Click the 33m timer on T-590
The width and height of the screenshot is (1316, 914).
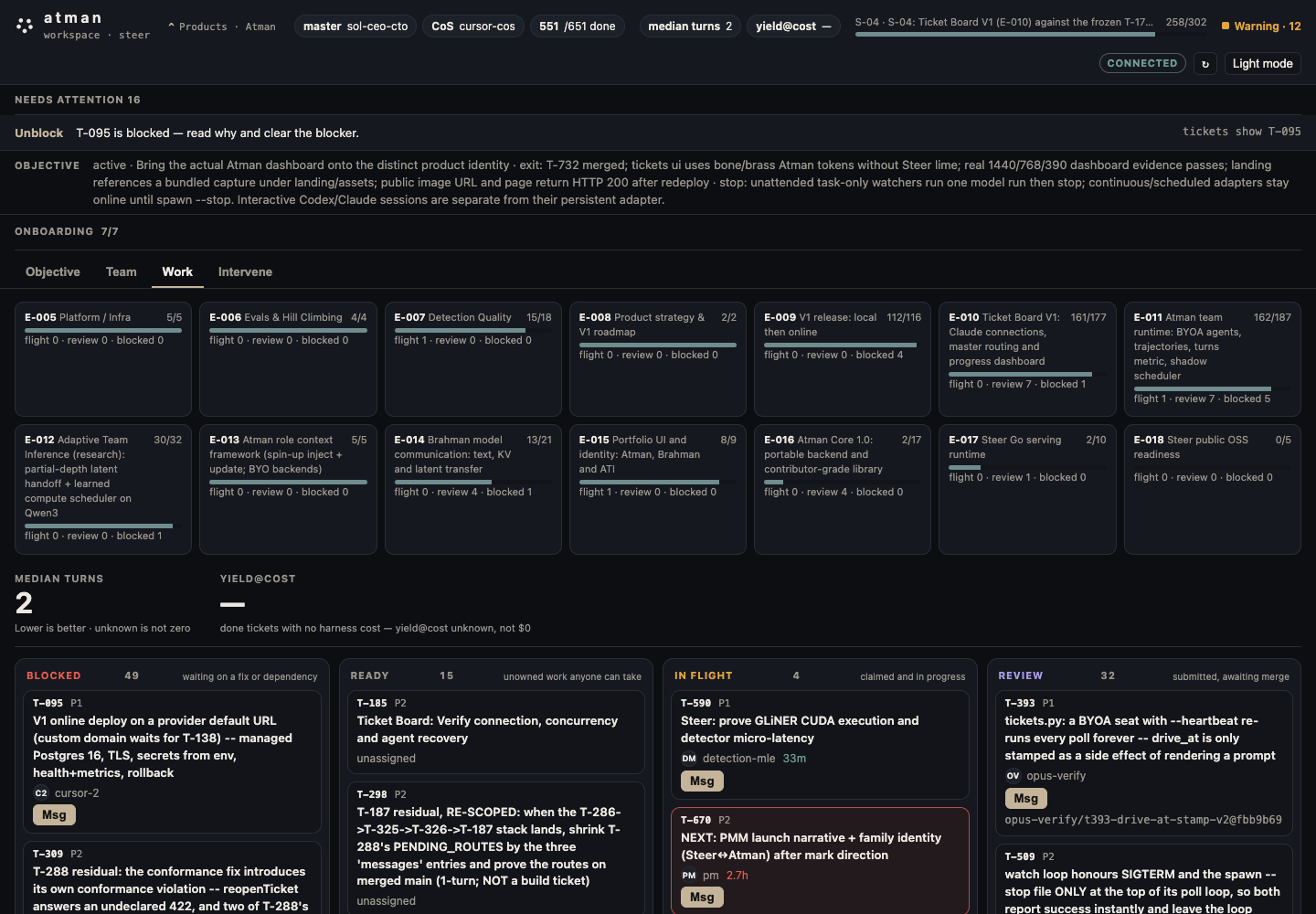794,759
